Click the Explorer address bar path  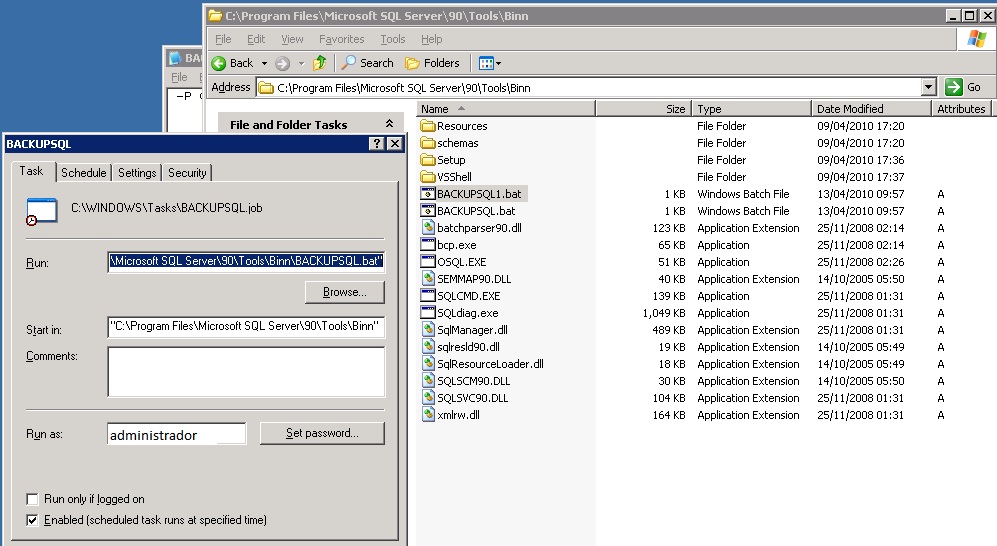pyautogui.click(x=589, y=88)
